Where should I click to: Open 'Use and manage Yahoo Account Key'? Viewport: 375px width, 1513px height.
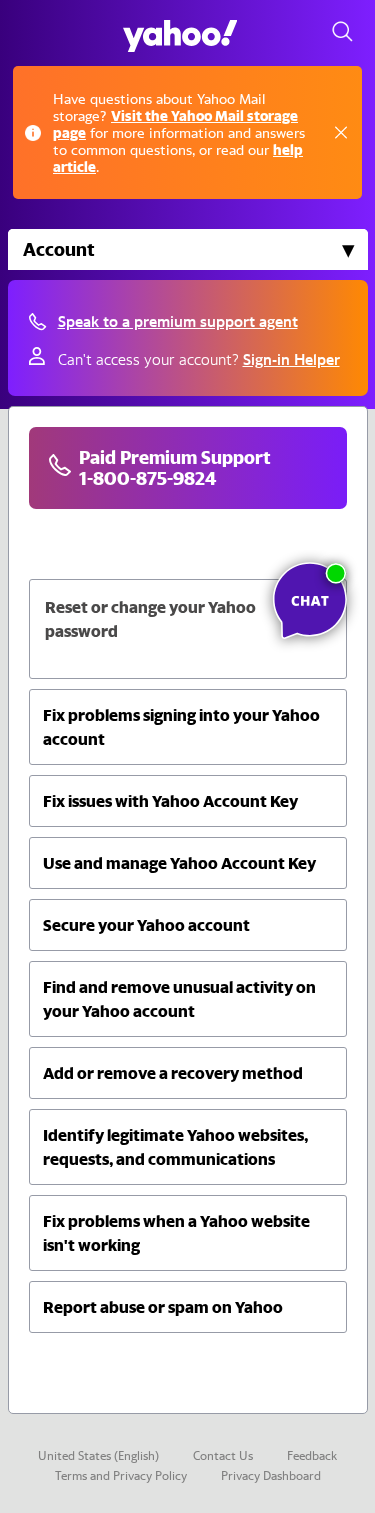pyautogui.click(x=188, y=863)
